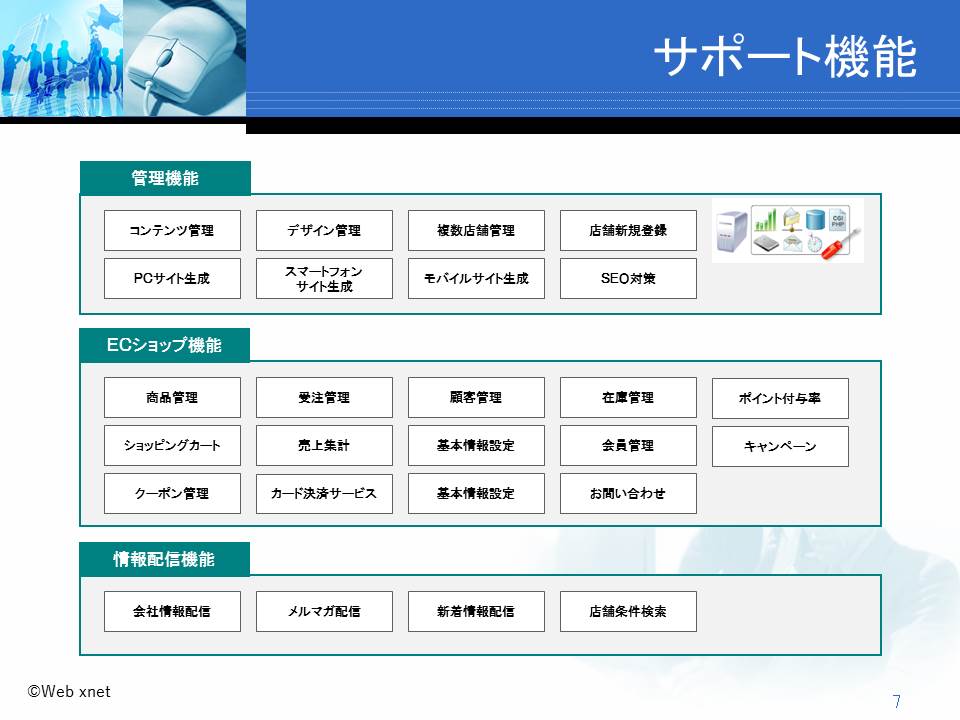Select the 情報配信機能 section header
Viewport: 960px width, 720px height.
pyautogui.click(x=165, y=559)
